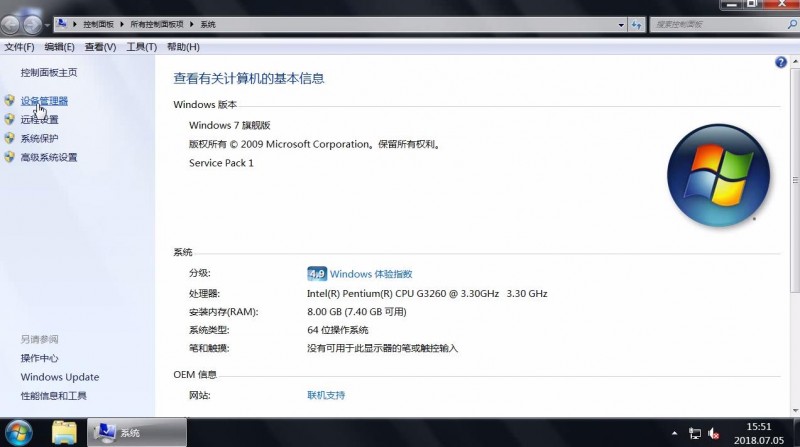Show hidden tray icons arrow
This screenshot has height=447, width=800.
[674, 433]
